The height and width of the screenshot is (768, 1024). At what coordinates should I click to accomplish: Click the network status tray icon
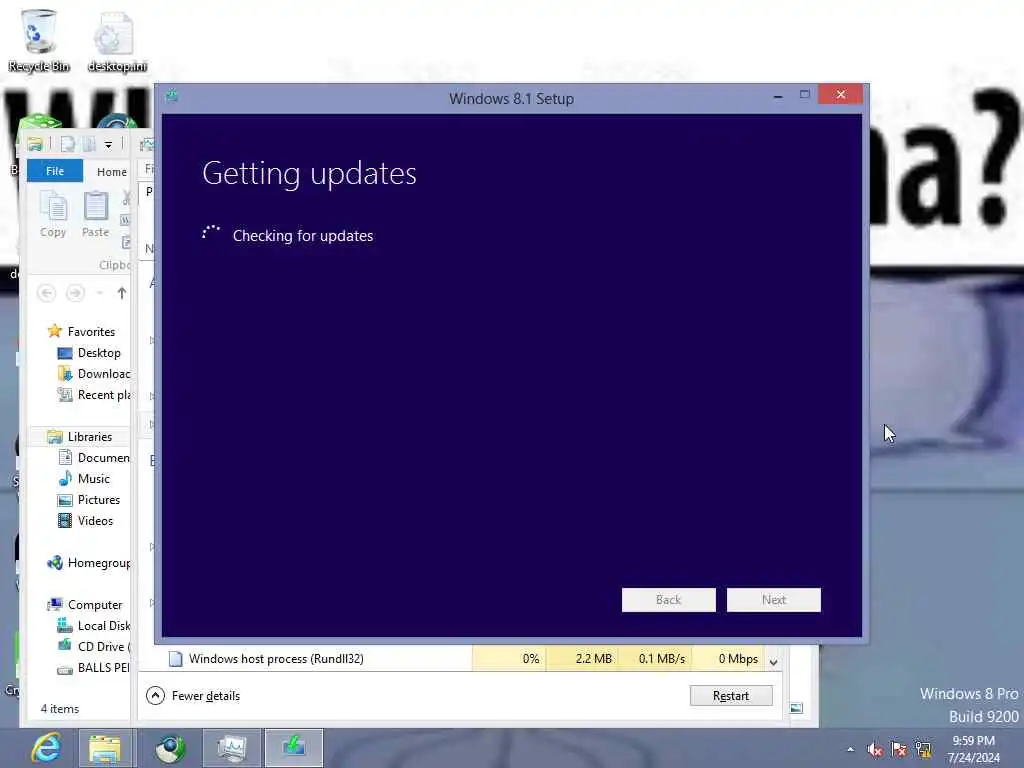[923, 749]
